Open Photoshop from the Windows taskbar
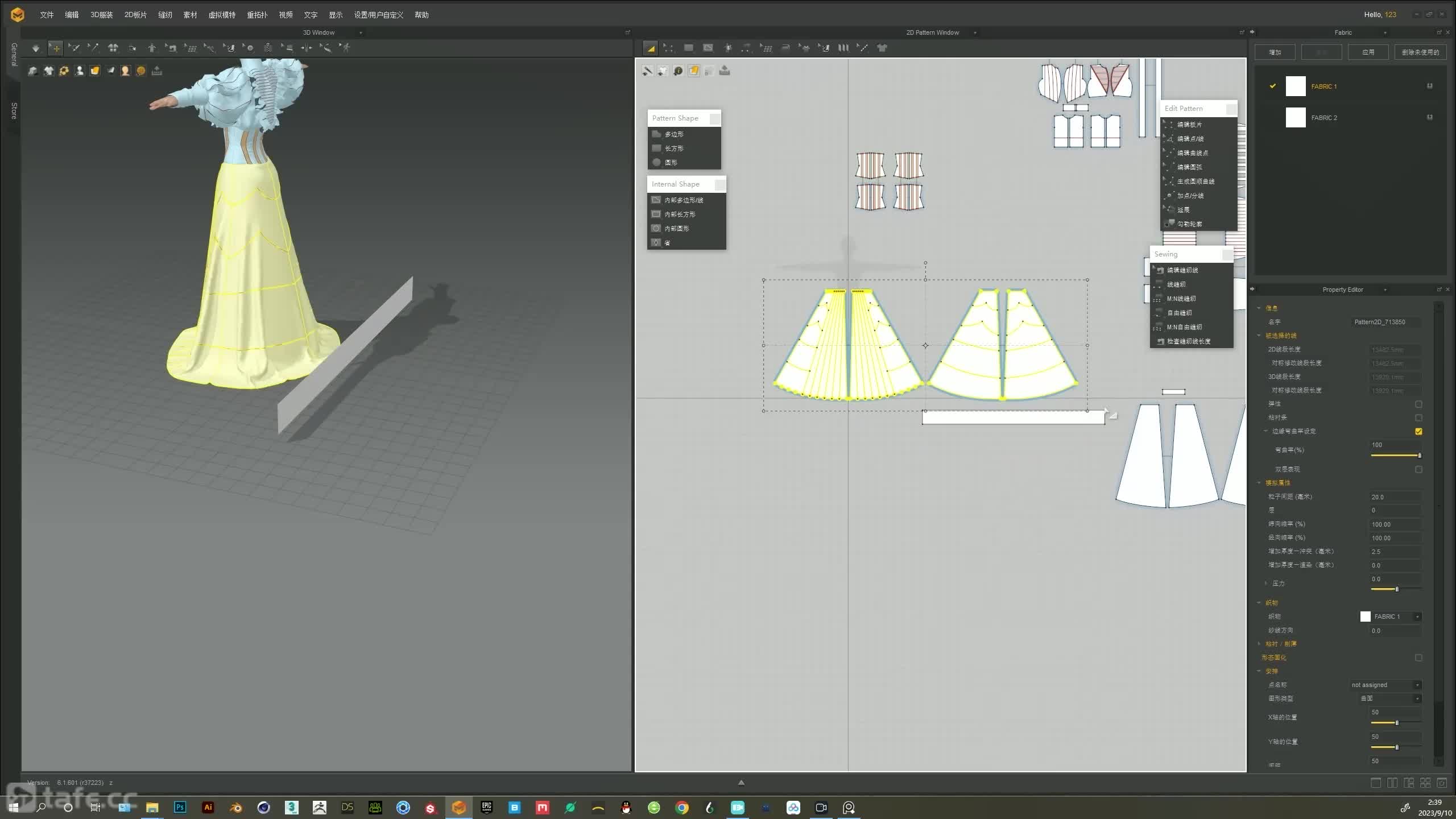1456x819 pixels. point(180,807)
